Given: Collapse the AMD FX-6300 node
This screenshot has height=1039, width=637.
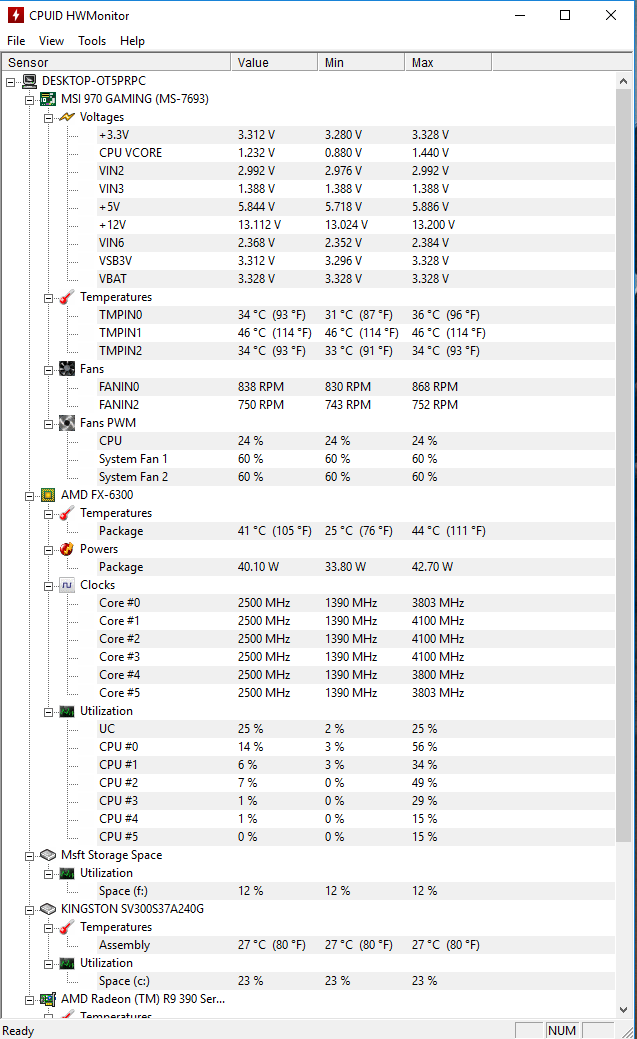Looking at the screenshot, I should [x=29, y=496].
